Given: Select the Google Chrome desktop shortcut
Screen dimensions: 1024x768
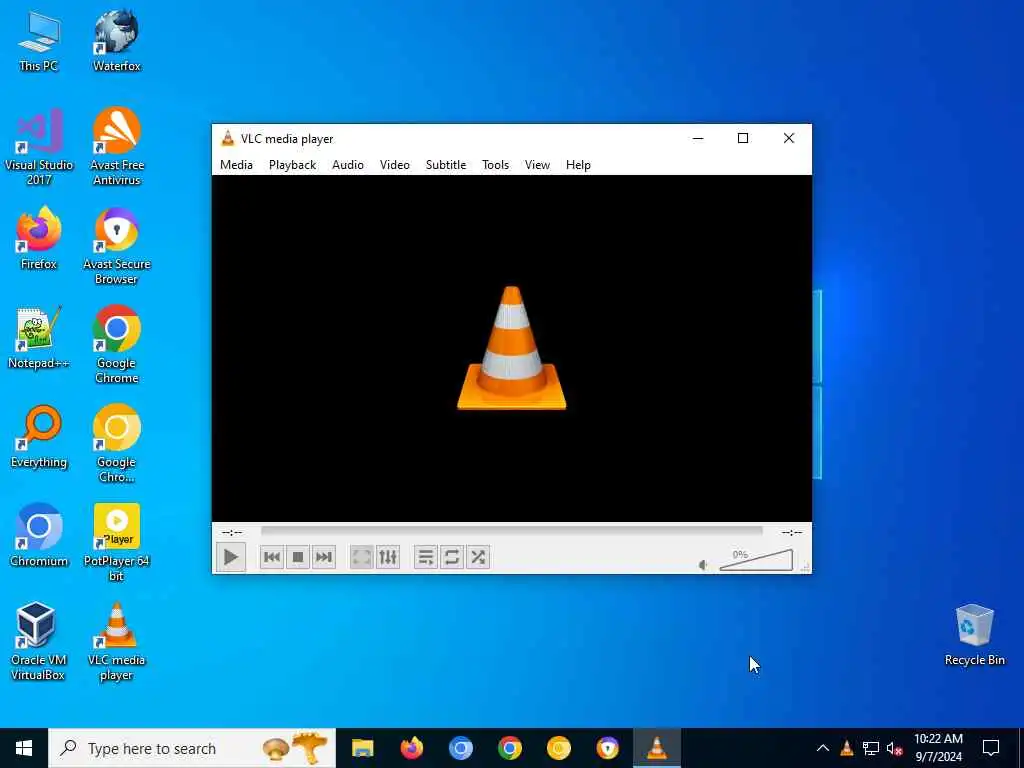Looking at the screenshot, I should coord(116,345).
